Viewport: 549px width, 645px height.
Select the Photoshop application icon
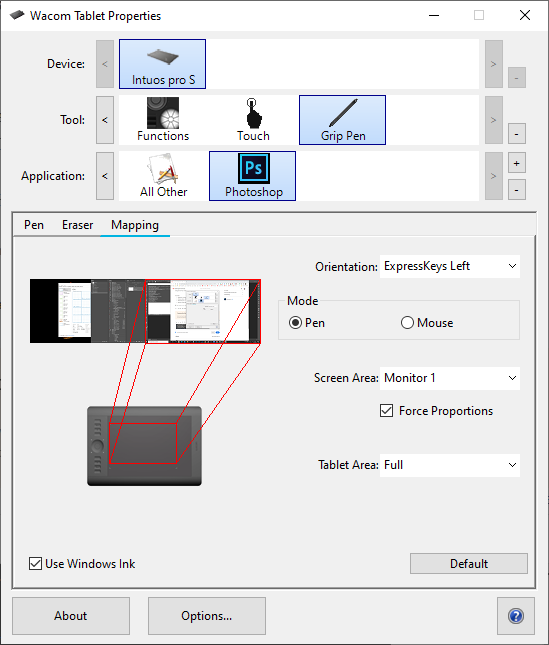(x=252, y=176)
